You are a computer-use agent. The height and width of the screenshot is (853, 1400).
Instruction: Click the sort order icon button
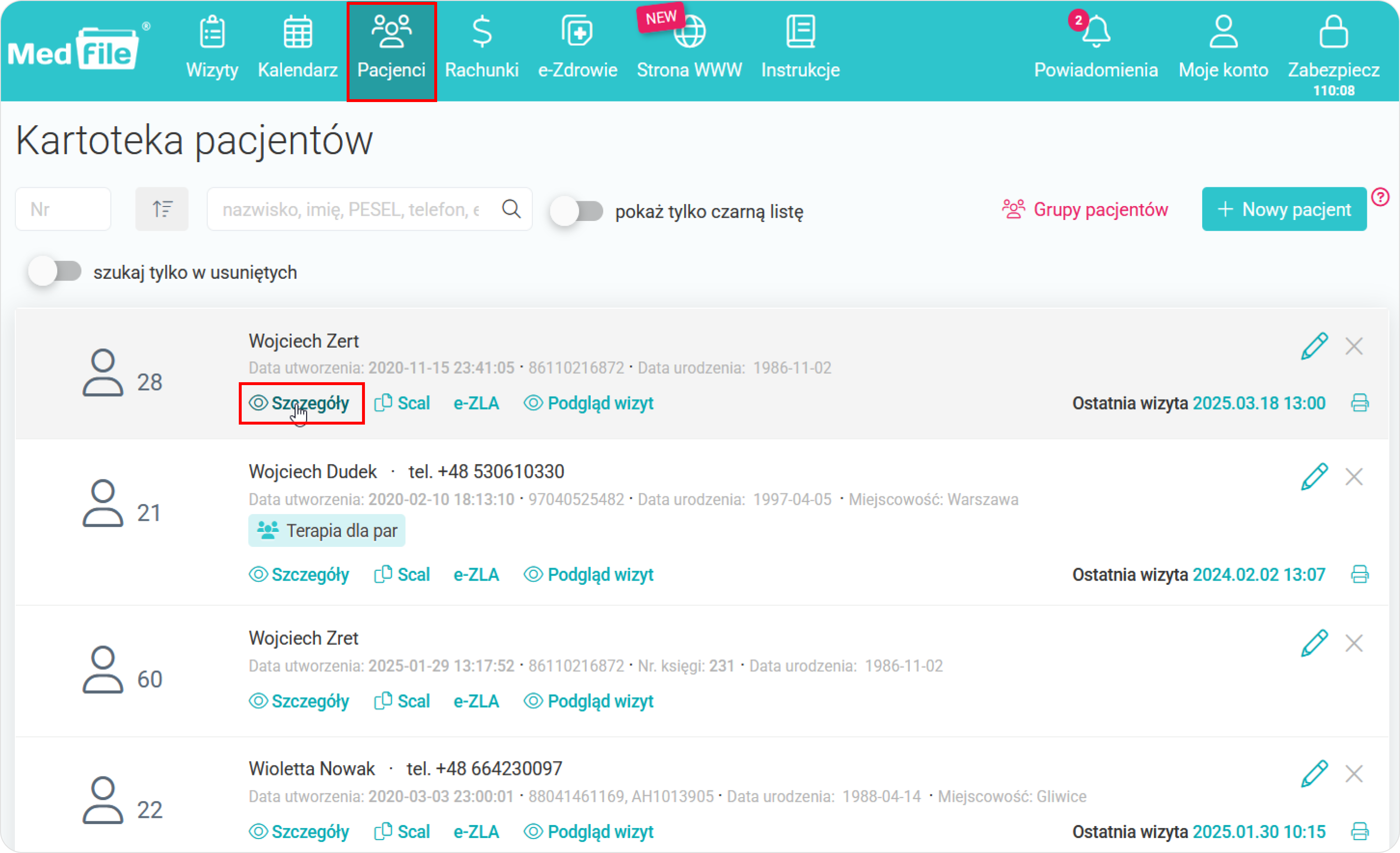tap(162, 209)
